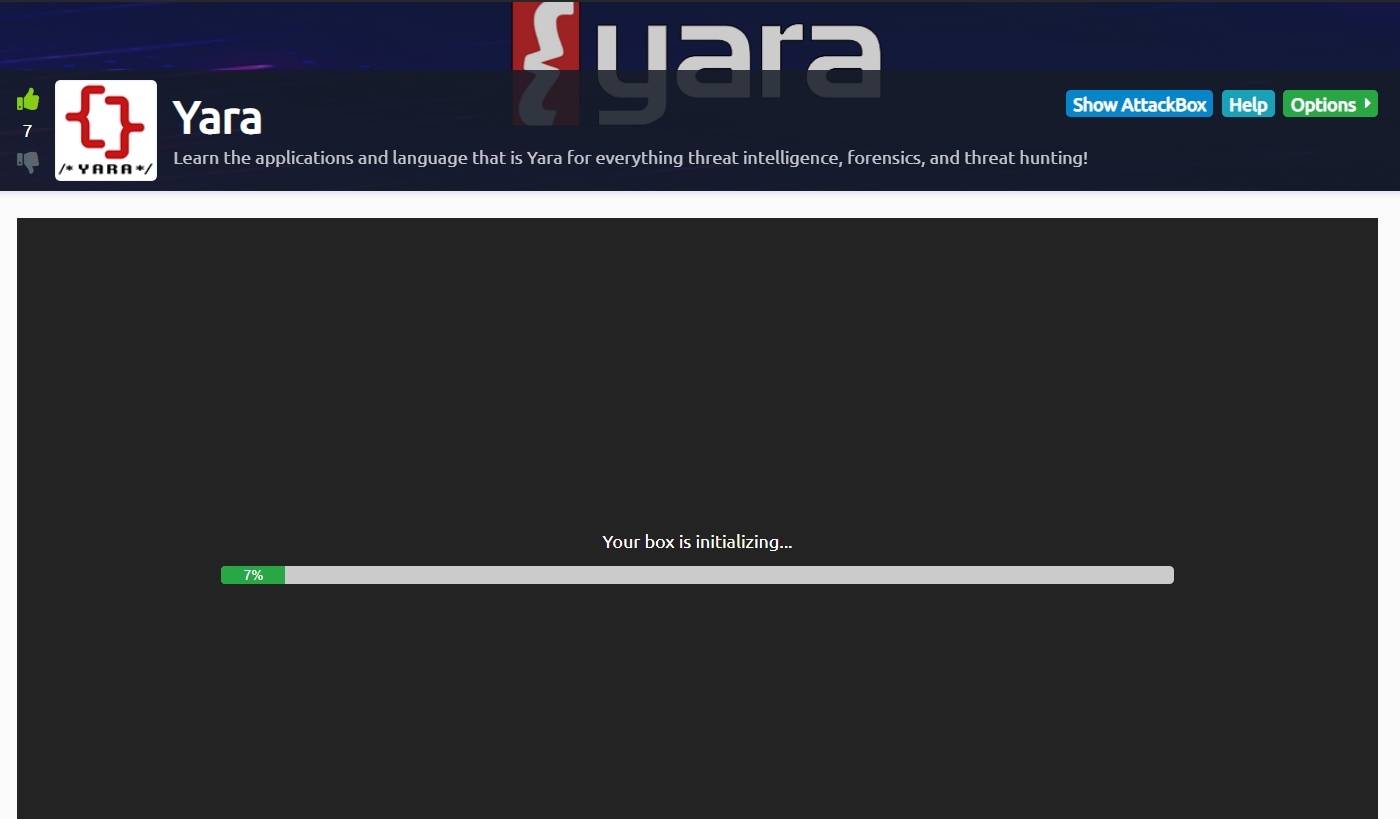Click the 'Your box is initializing...' message
This screenshot has width=1400, height=819.
(697, 542)
